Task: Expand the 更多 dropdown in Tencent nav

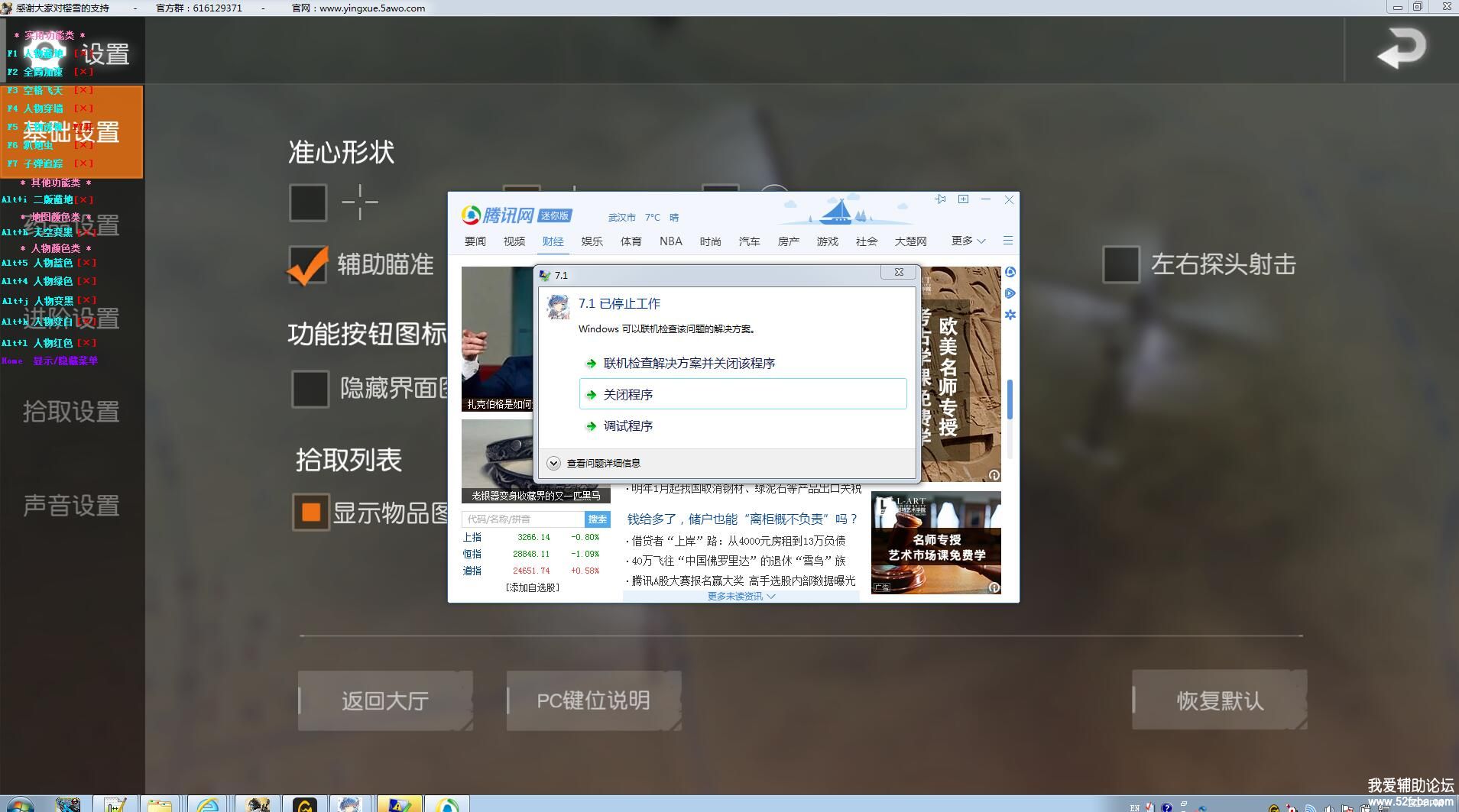Action: pos(968,241)
